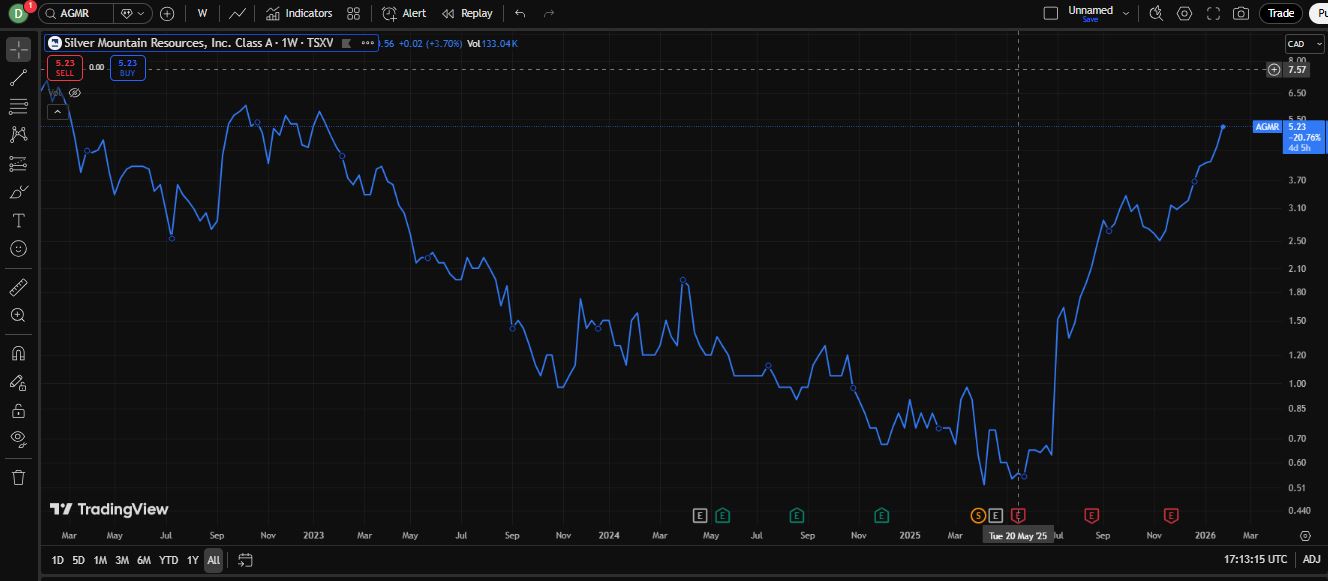Click the 5.23 BUY button
The image size is (1328, 581).
[129, 67]
